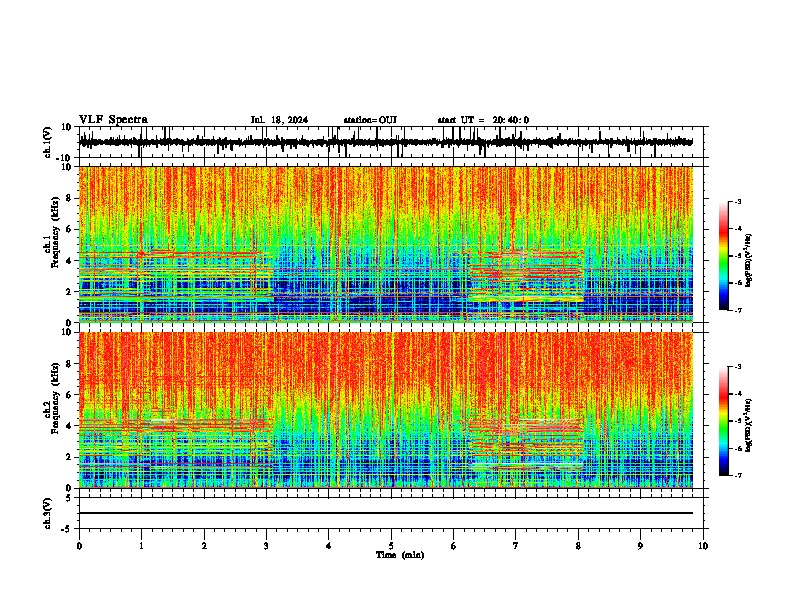The width and height of the screenshot is (792, 612).
Task: Click the ch.1 colorbar tick label -7
Action: 737,310
